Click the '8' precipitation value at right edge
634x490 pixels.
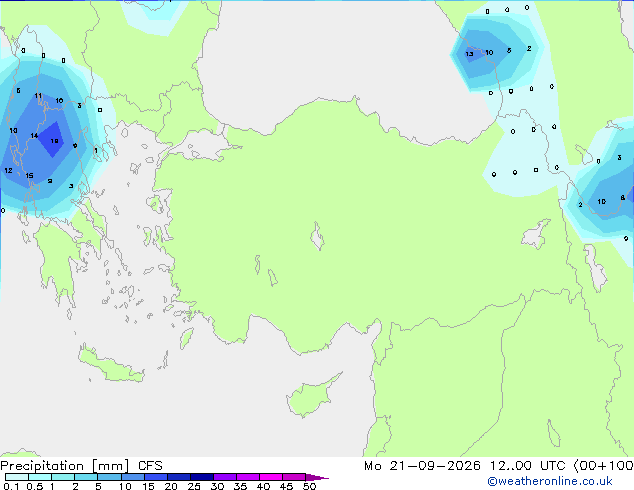623,197
